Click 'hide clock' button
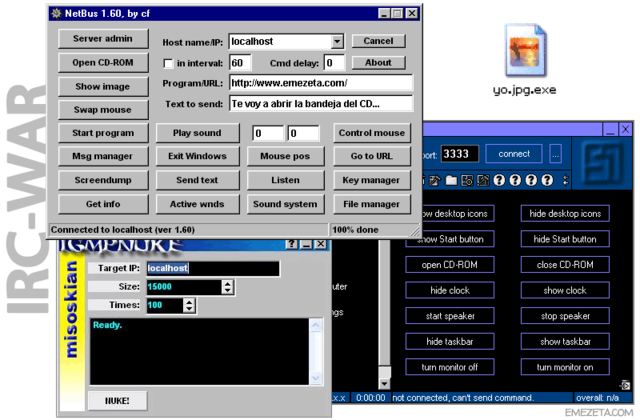This screenshot has width=640, height=420. (x=450, y=290)
